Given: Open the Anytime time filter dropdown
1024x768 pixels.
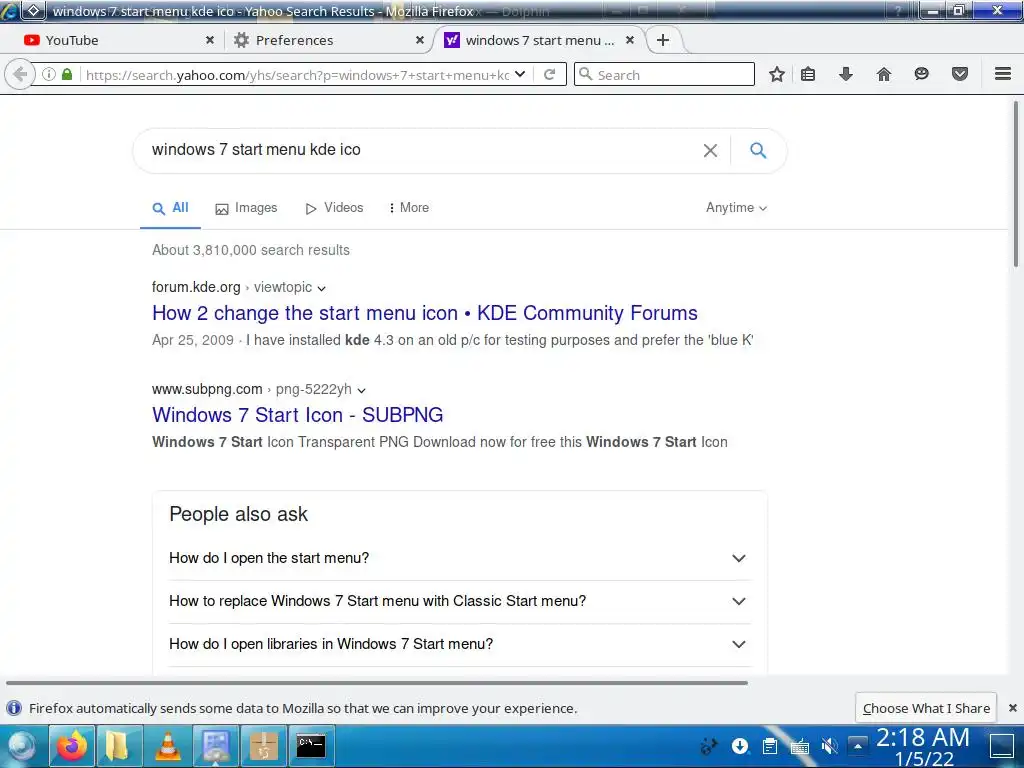Looking at the screenshot, I should pyautogui.click(x=736, y=208).
